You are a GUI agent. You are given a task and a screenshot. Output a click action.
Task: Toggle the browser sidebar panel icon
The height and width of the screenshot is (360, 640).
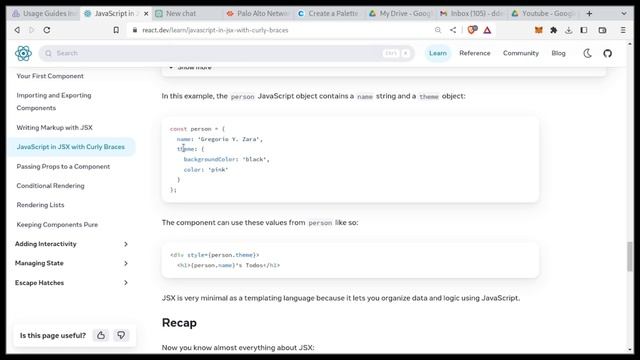[584, 30]
